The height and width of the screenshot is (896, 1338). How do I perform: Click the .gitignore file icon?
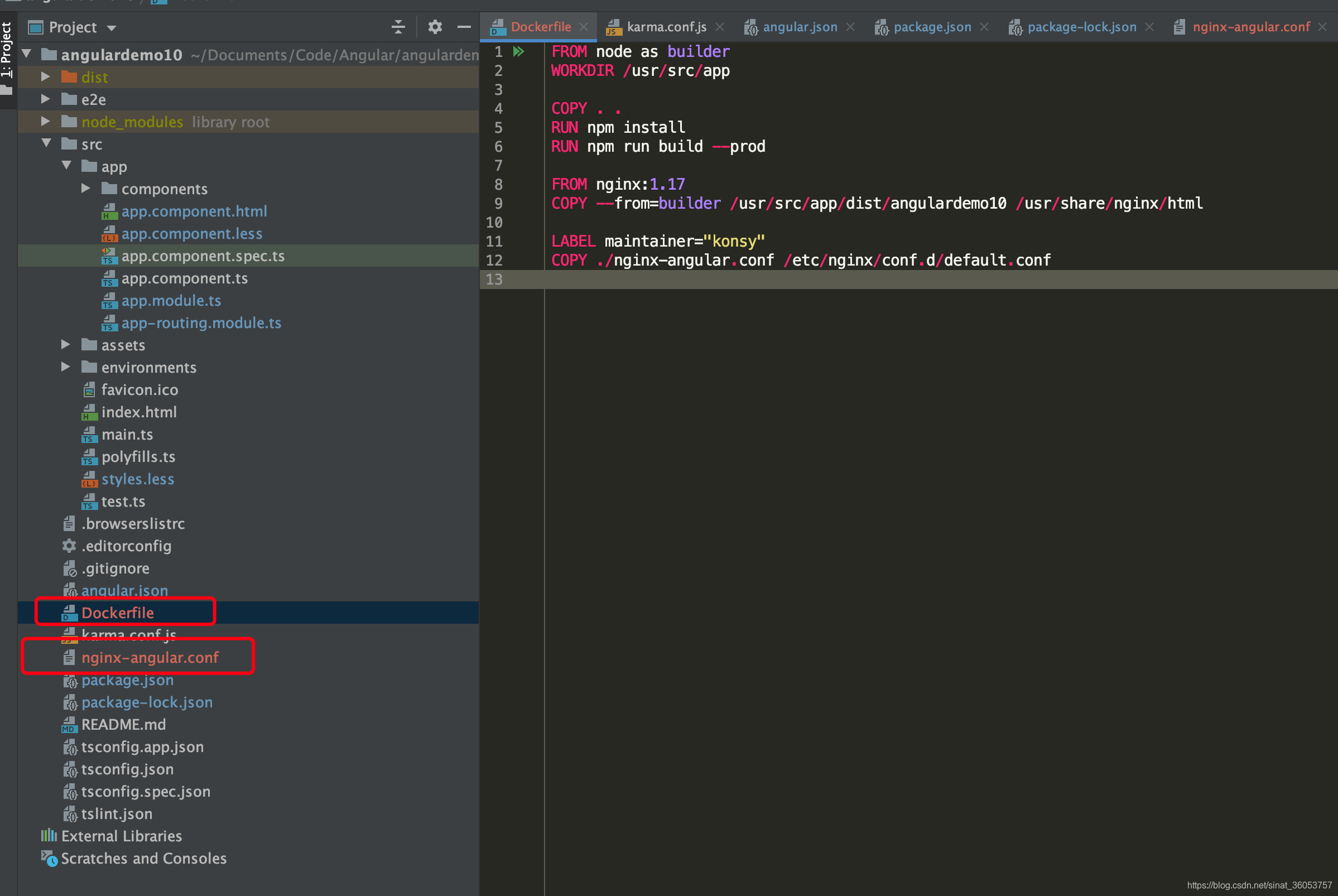point(70,568)
